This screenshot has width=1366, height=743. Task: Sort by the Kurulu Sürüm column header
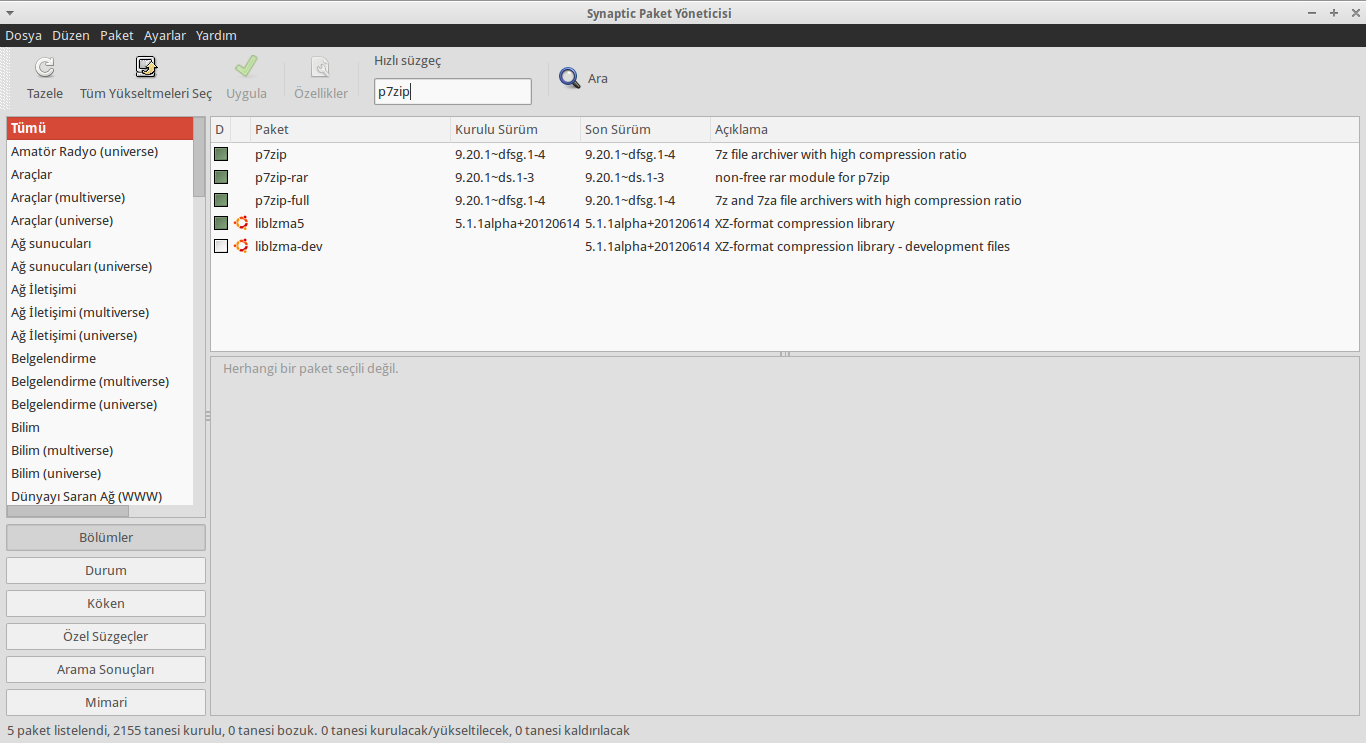pos(515,130)
